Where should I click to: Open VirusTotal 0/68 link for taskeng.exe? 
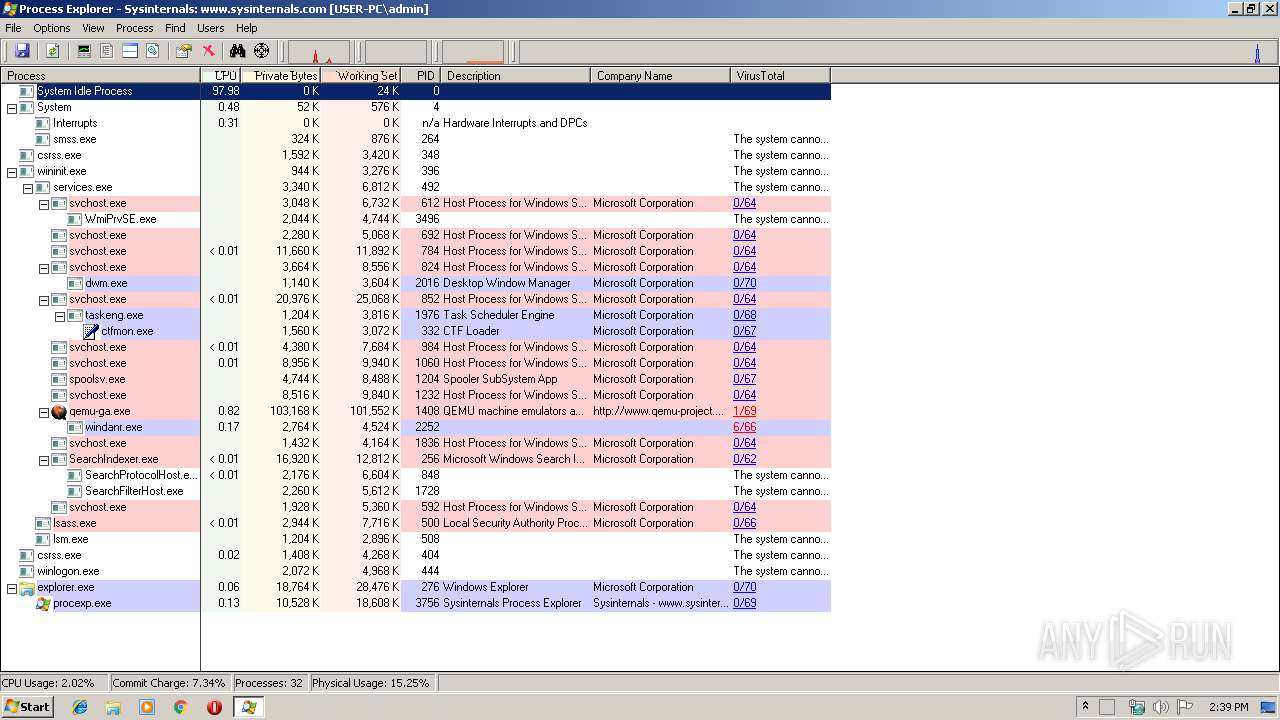(744, 315)
